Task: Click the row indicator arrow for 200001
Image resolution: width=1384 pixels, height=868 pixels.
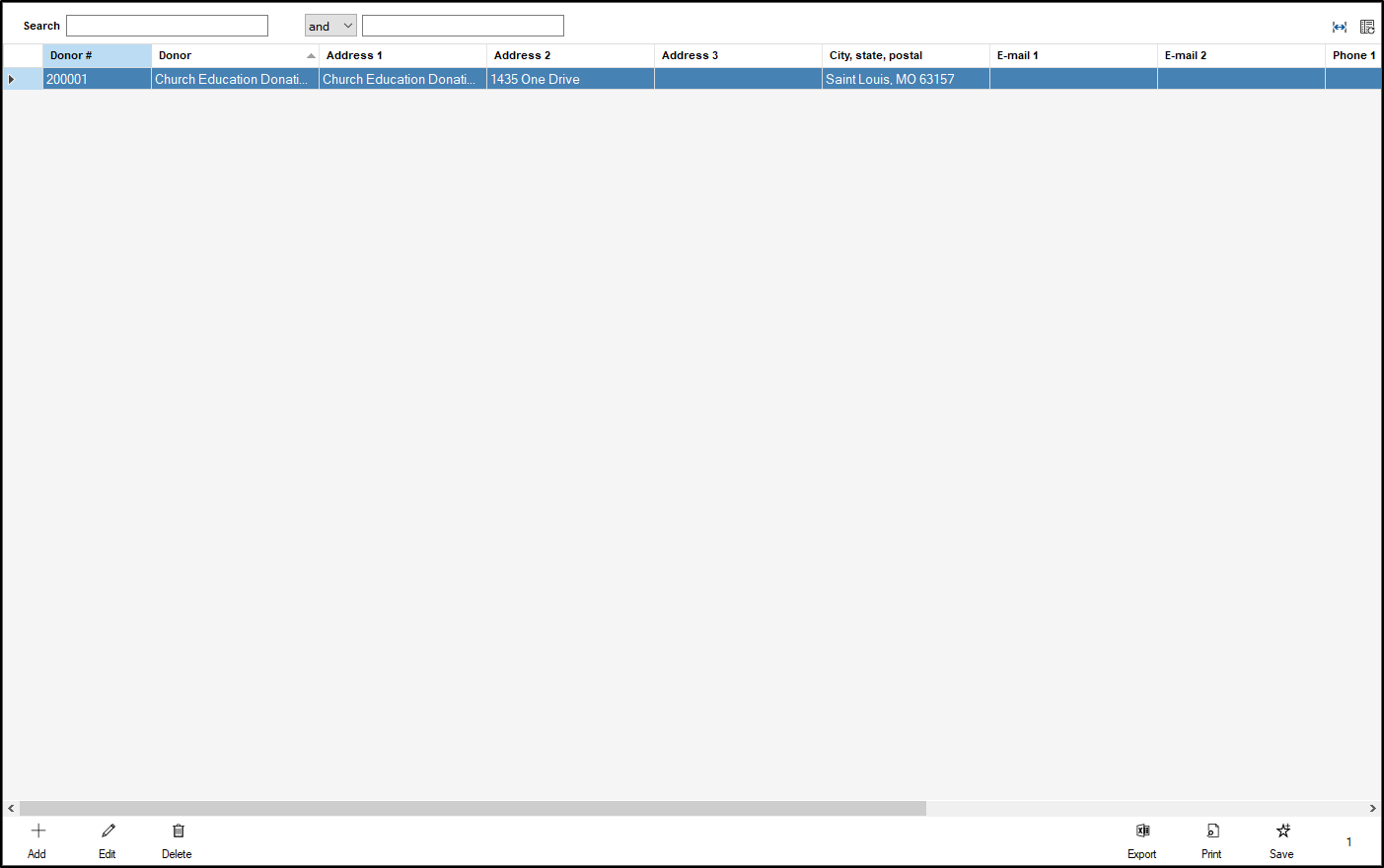Action: tap(12, 79)
